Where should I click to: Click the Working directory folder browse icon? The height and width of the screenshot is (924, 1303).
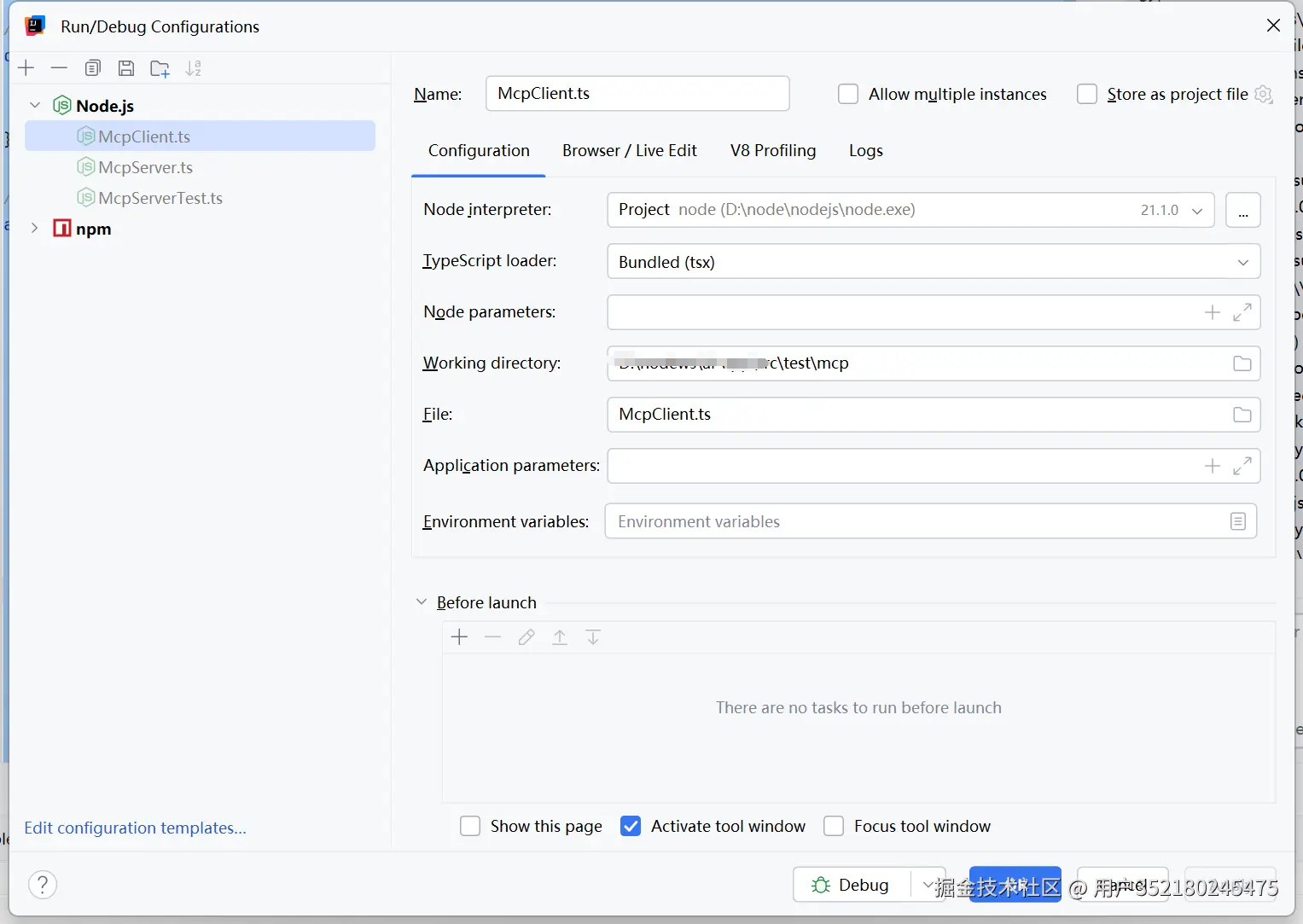(1242, 363)
